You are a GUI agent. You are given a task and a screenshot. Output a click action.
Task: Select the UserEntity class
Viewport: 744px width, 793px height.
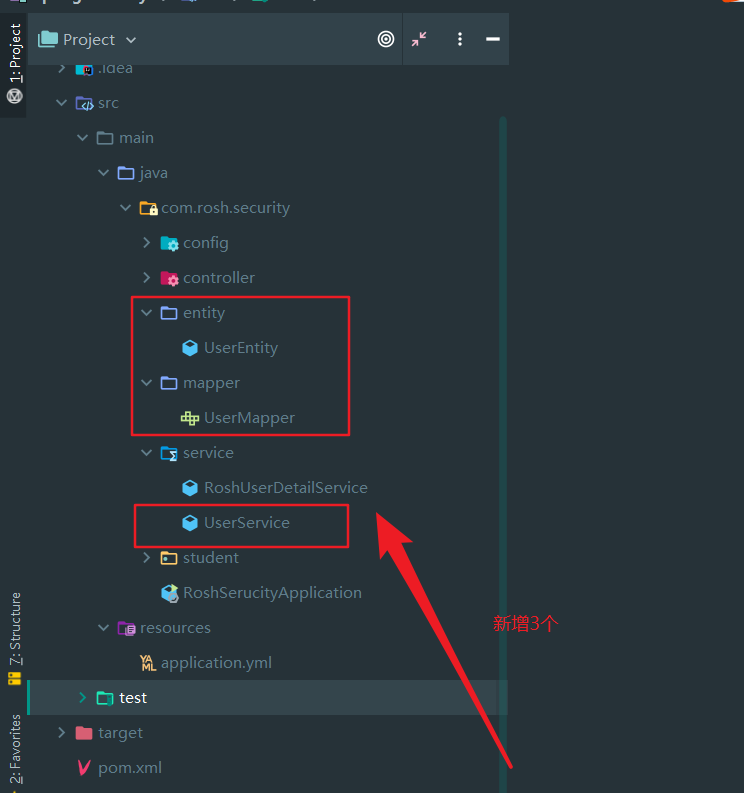pyautogui.click(x=241, y=348)
